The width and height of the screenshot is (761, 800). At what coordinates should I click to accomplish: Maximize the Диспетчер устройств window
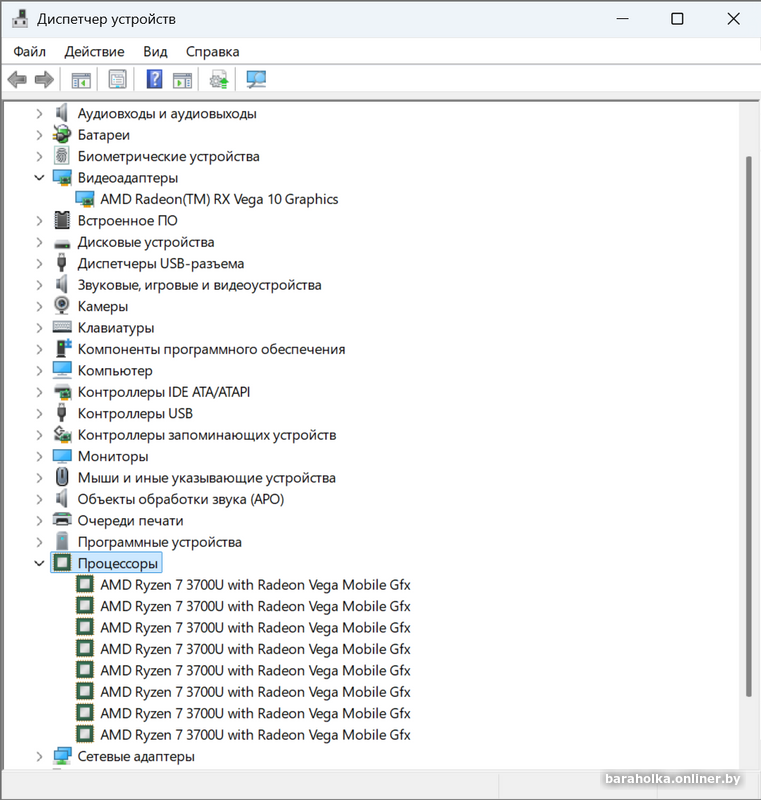tap(677, 19)
